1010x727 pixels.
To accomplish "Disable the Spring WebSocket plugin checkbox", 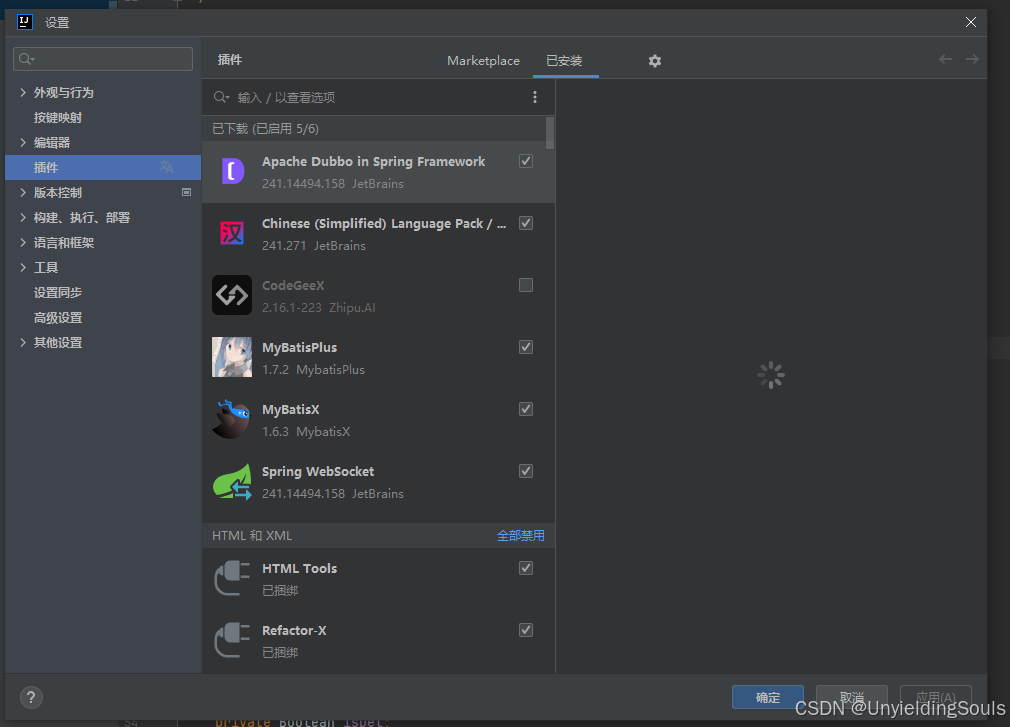I will [526, 471].
